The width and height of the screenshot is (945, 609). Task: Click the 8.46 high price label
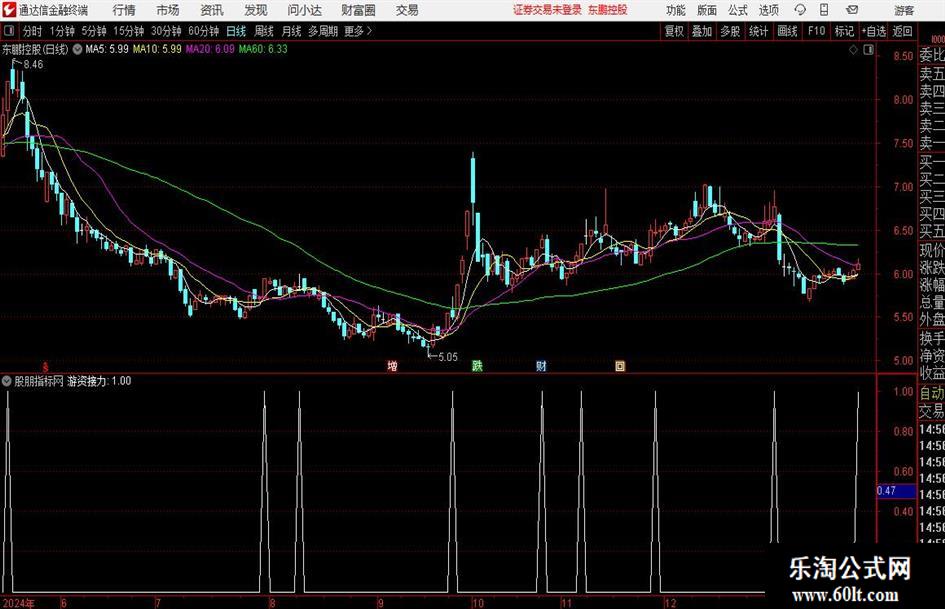(x=33, y=65)
